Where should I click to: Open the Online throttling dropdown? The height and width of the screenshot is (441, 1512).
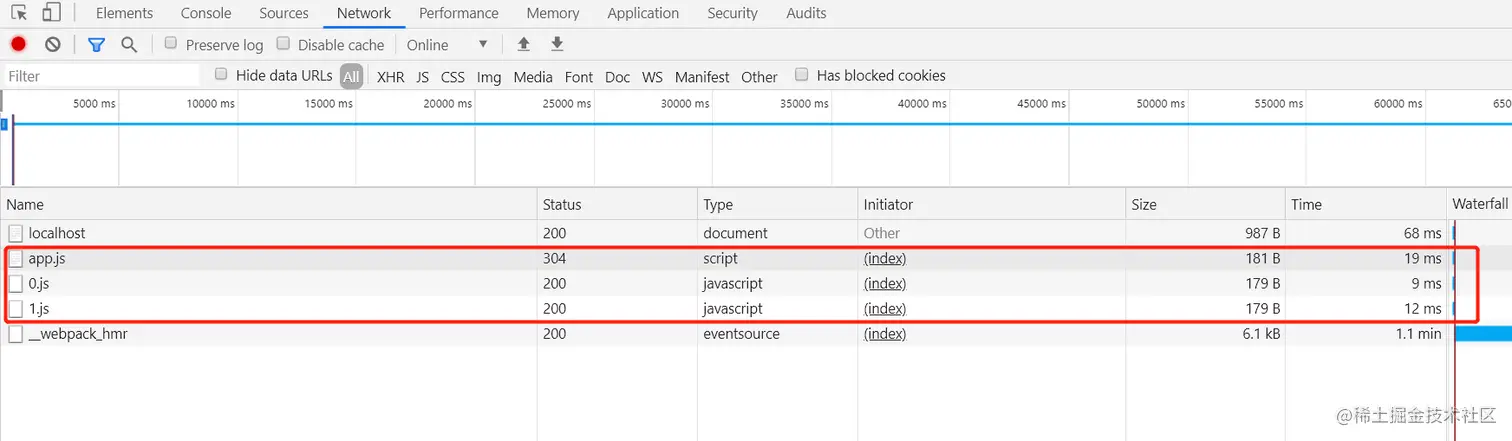[447, 45]
